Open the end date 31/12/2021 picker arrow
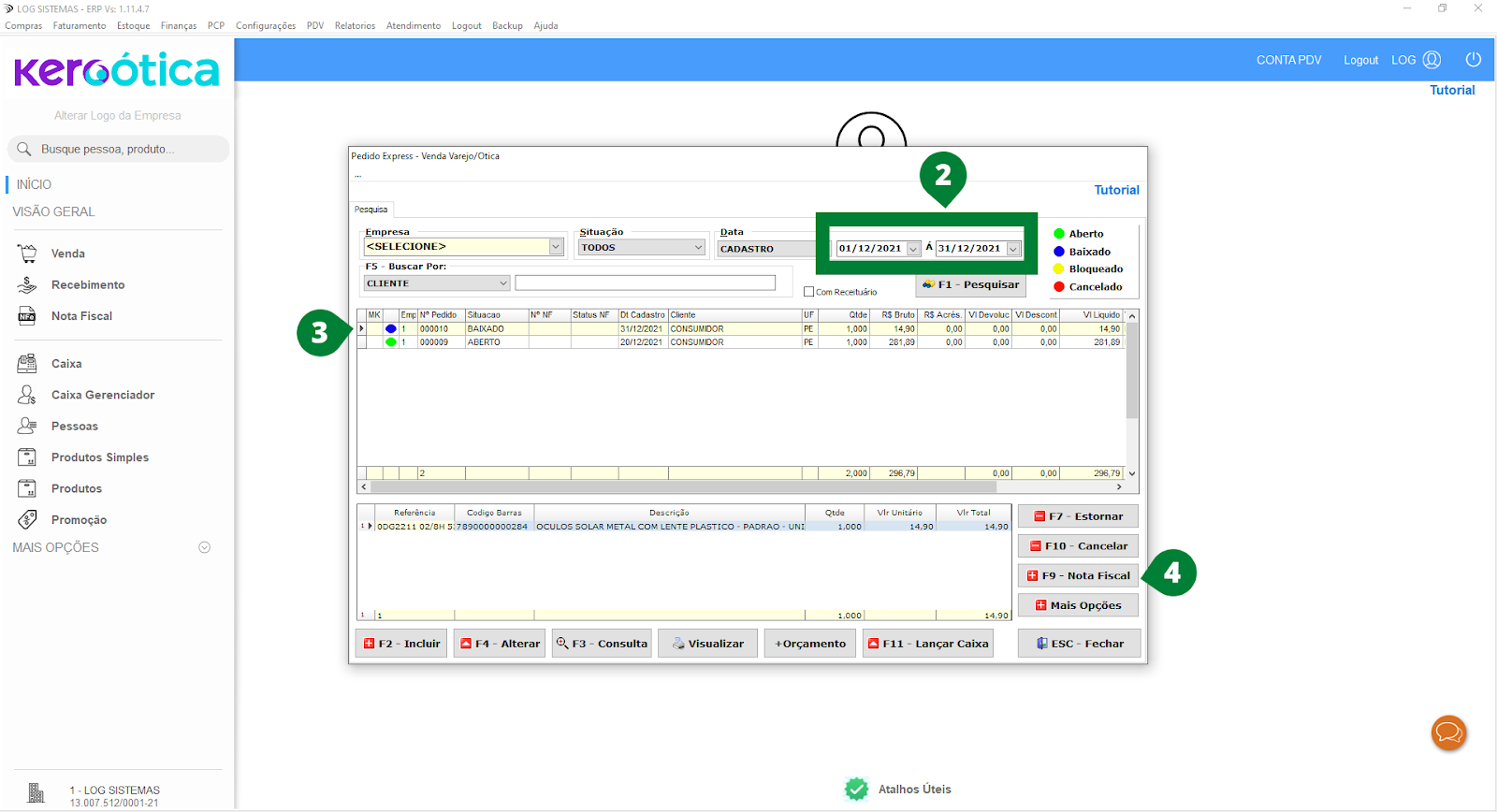This screenshot has width=1497, height=812. click(x=1013, y=249)
